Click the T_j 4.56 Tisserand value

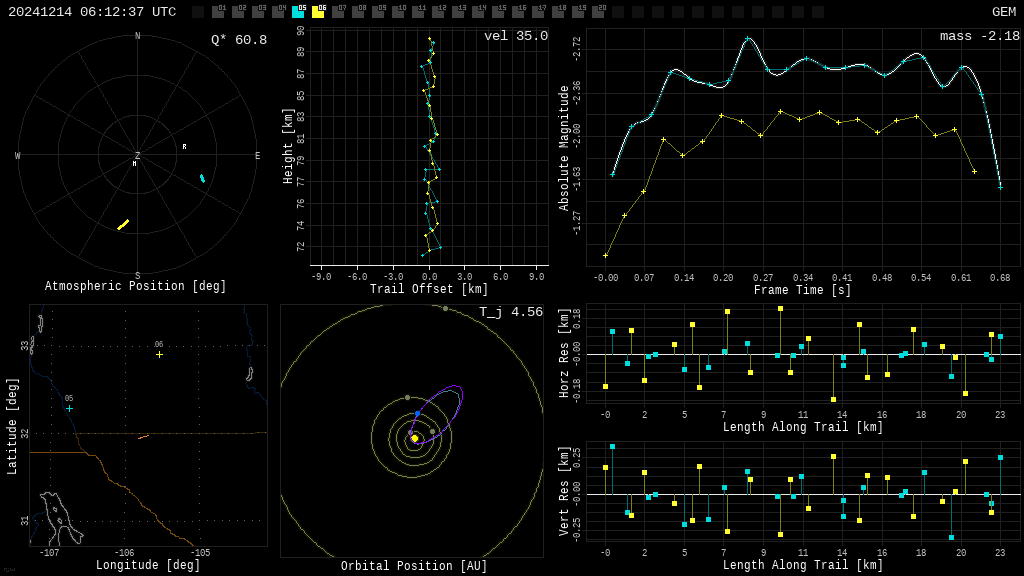click(510, 312)
